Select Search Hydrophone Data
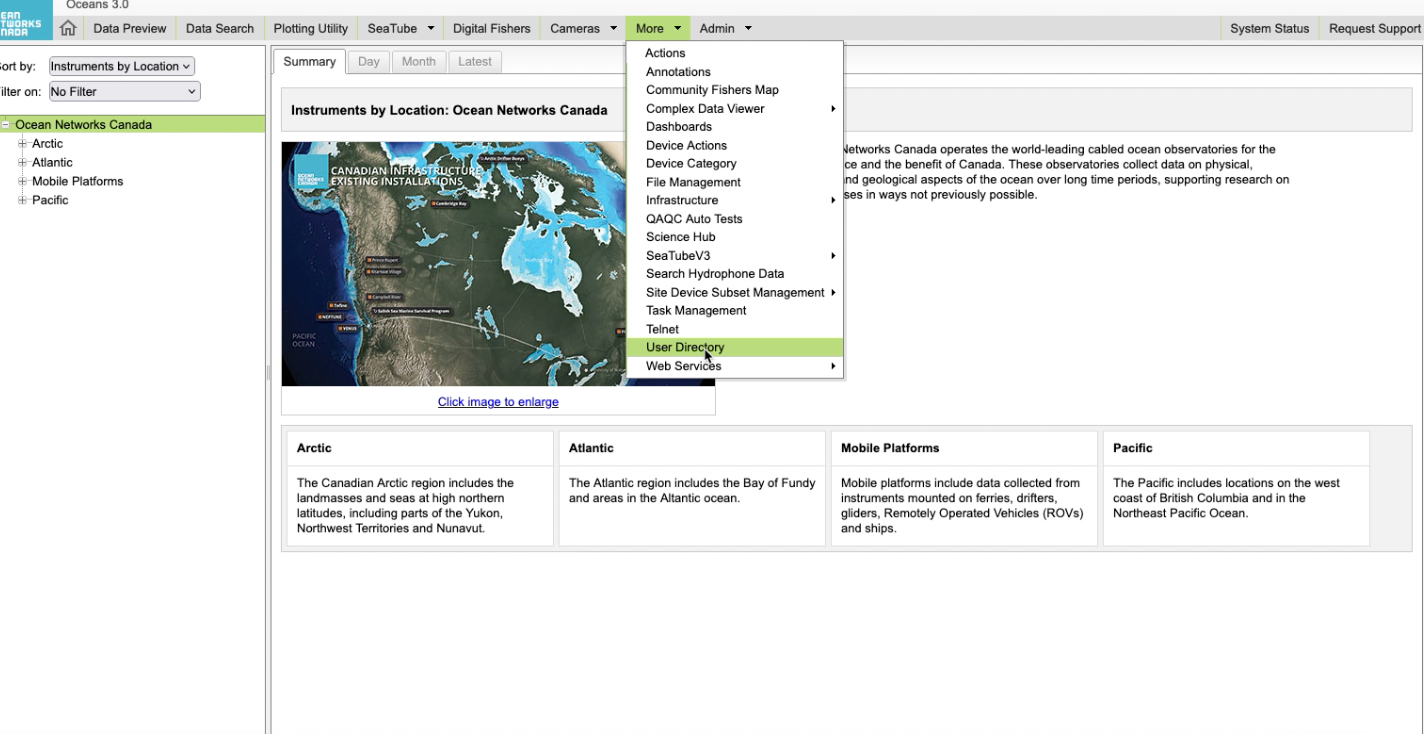The image size is (1424, 734). click(x=734, y=273)
